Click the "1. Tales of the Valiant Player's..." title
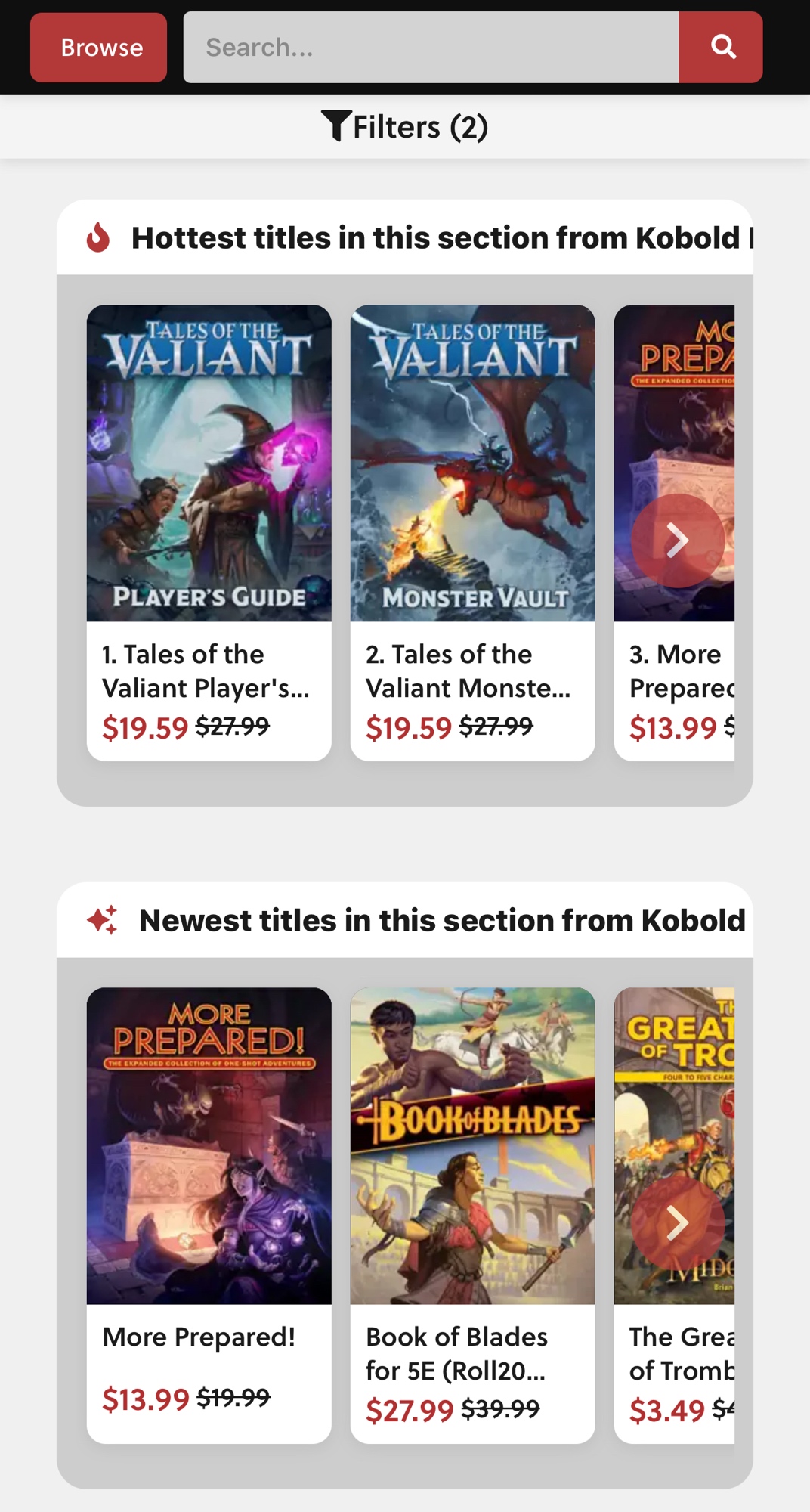The width and height of the screenshot is (810, 1512). click(206, 671)
